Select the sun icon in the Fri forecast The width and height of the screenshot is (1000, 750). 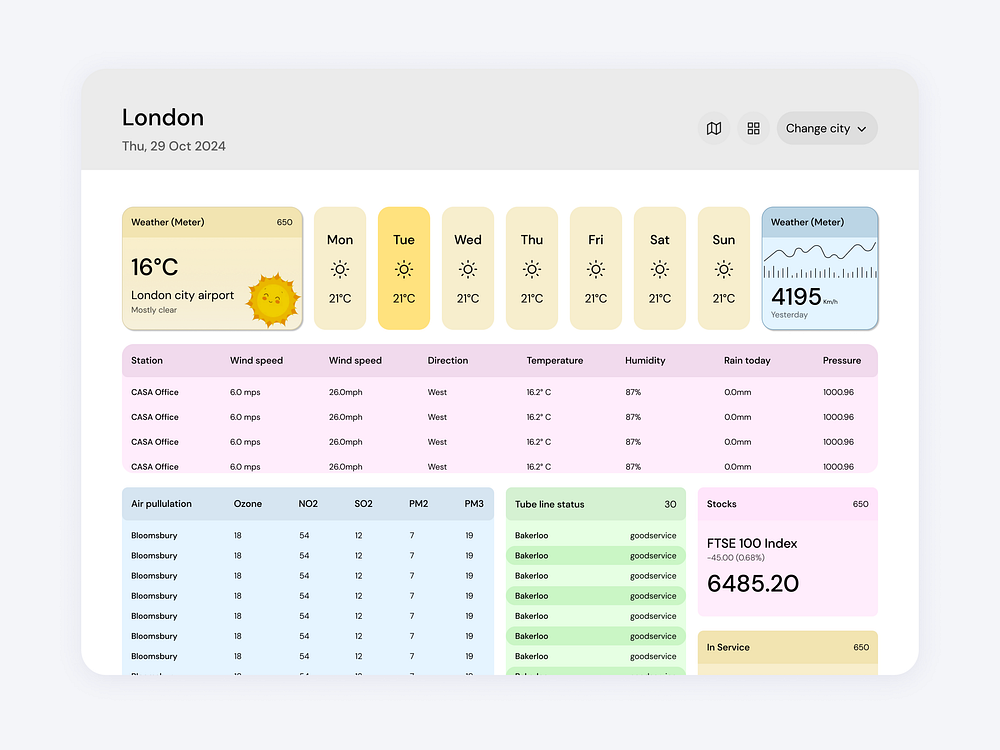(x=595, y=269)
